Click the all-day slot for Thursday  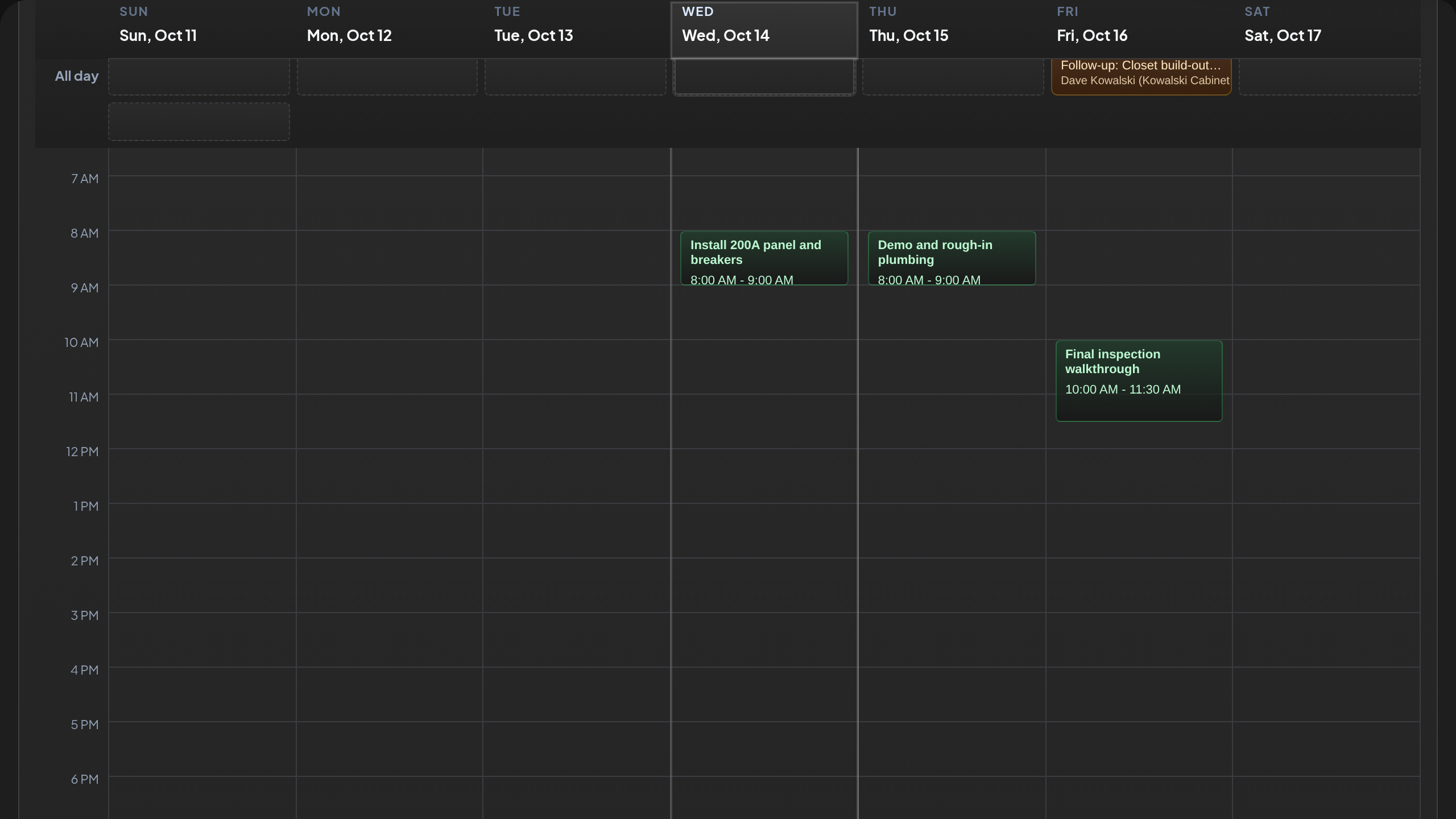point(953,76)
